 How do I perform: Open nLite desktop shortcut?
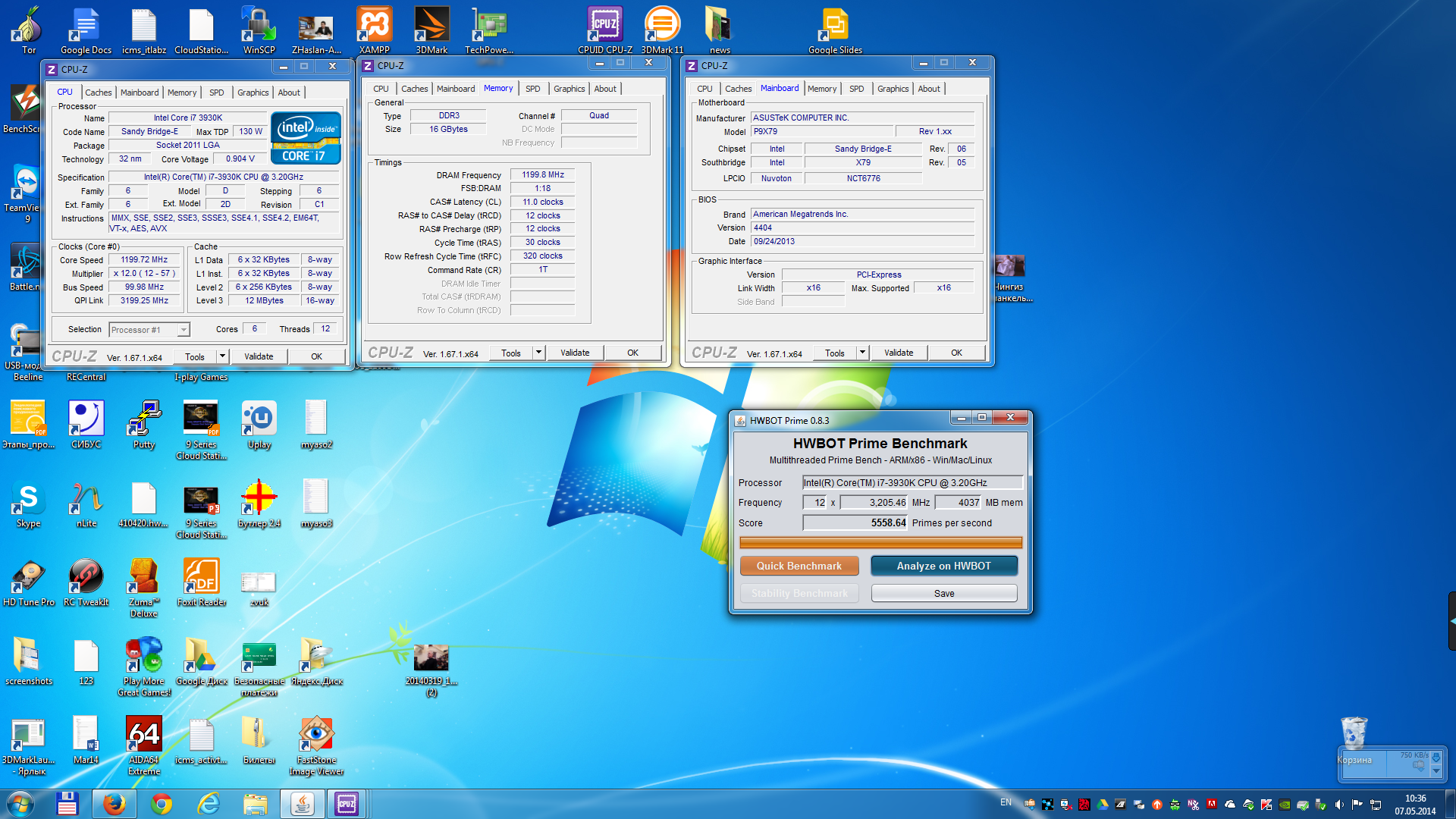[86, 504]
